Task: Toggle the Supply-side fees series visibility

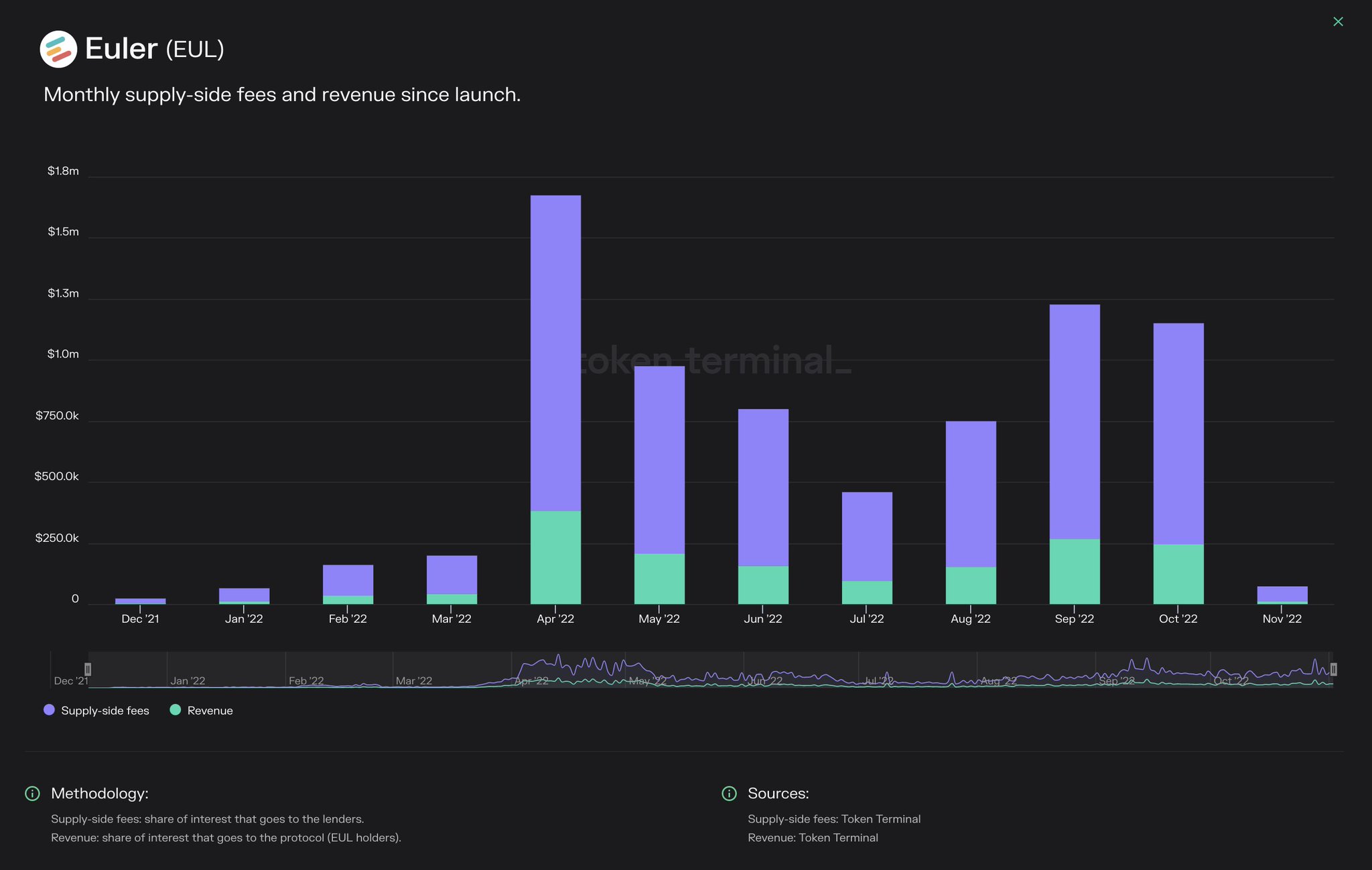Action: [x=105, y=710]
